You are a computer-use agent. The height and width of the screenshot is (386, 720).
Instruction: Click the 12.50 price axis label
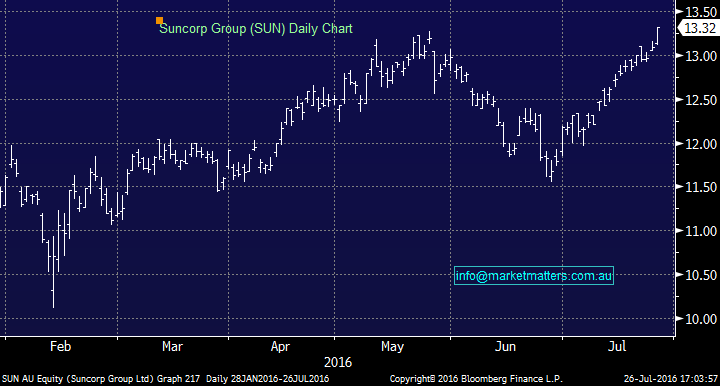click(x=701, y=100)
